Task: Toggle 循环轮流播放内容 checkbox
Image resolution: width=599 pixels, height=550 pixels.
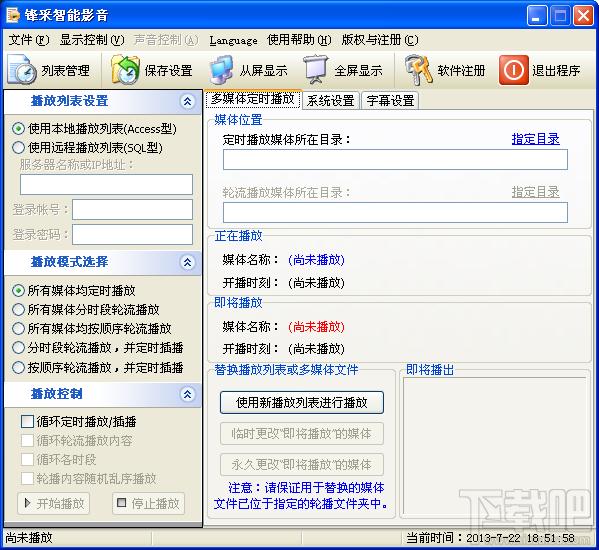Action: (x=28, y=440)
